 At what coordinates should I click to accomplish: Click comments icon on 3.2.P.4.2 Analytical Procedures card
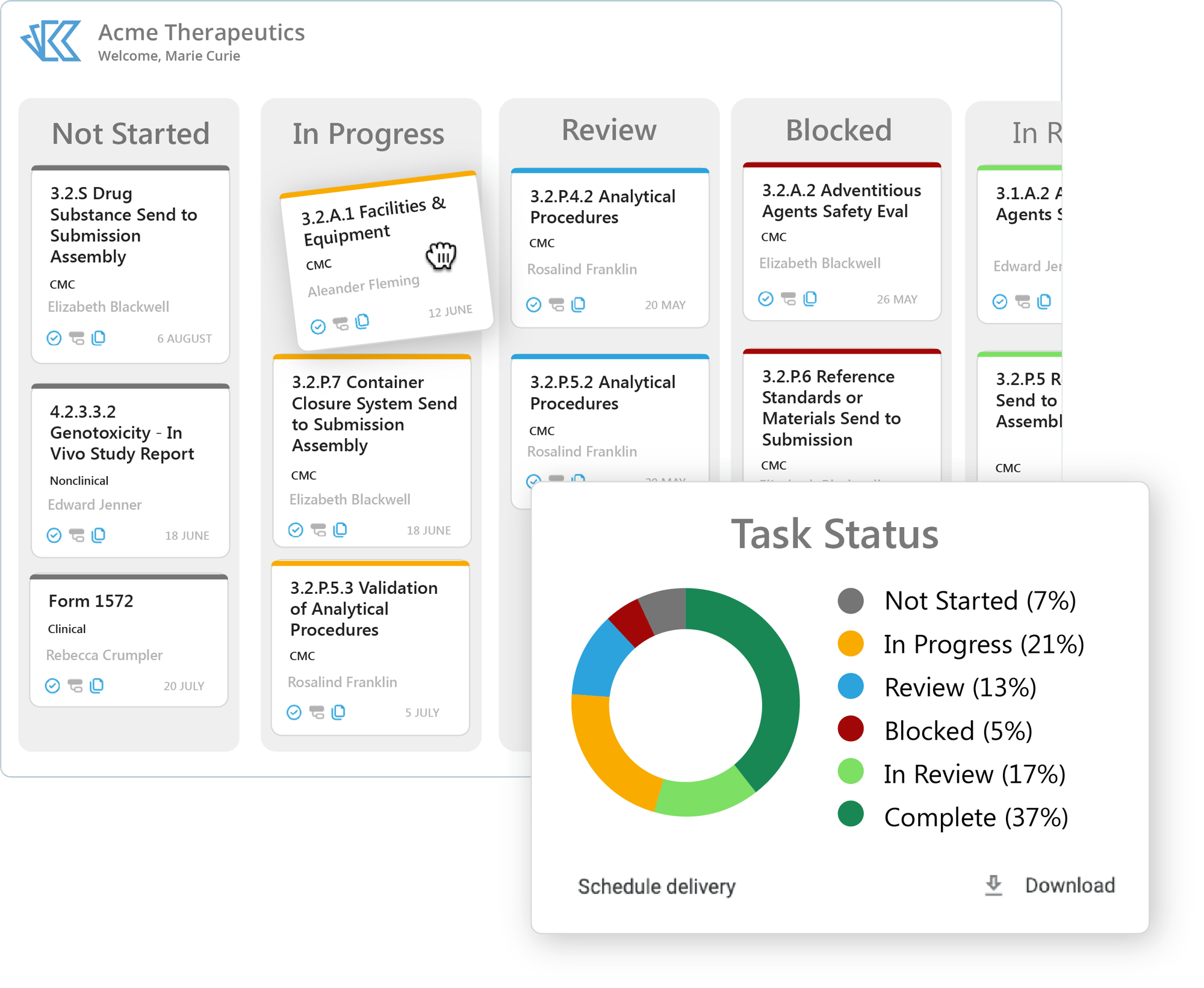557,305
